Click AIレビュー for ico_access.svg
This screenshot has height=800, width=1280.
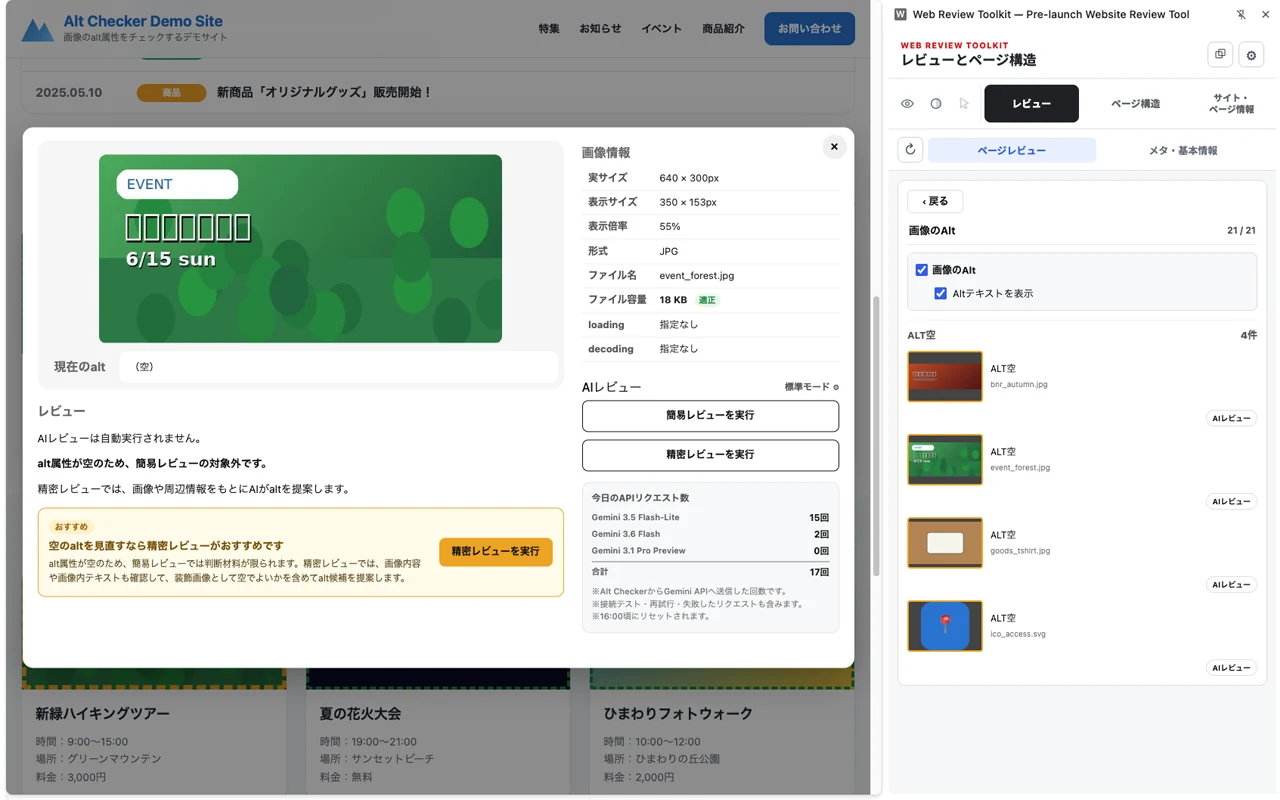pos(1231,668)
